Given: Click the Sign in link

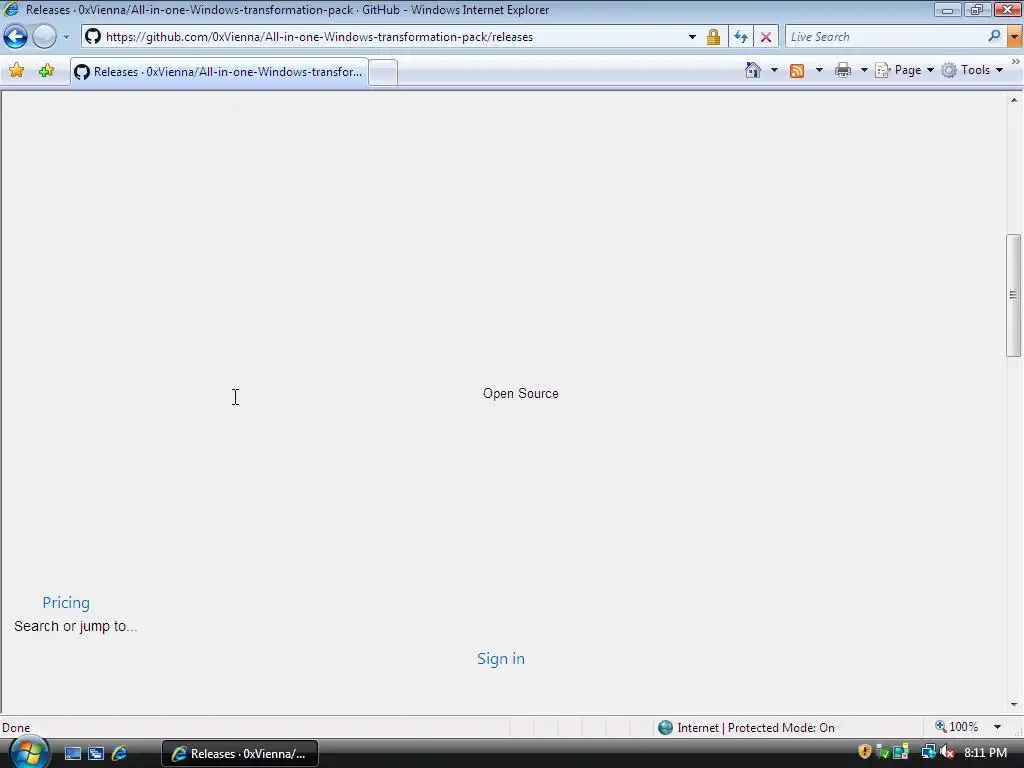Looking at the screenshot, I should [501, 658].
